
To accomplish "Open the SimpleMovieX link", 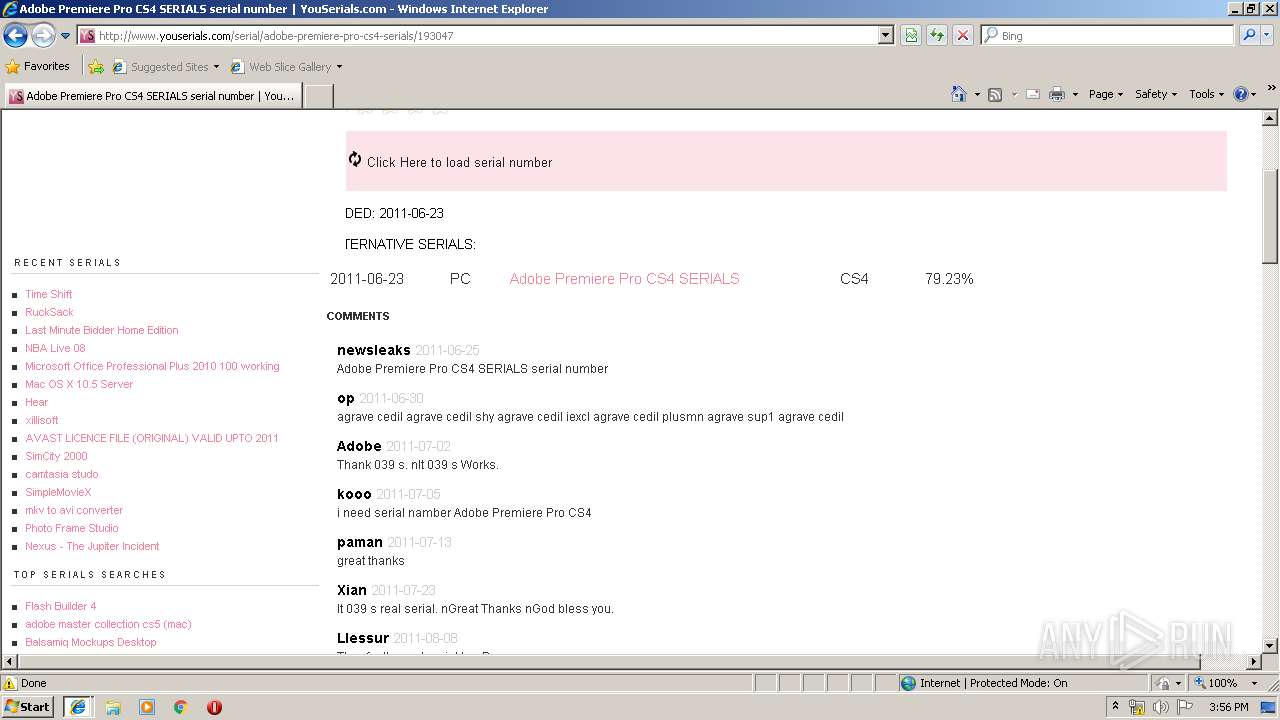I will point(58,492).
